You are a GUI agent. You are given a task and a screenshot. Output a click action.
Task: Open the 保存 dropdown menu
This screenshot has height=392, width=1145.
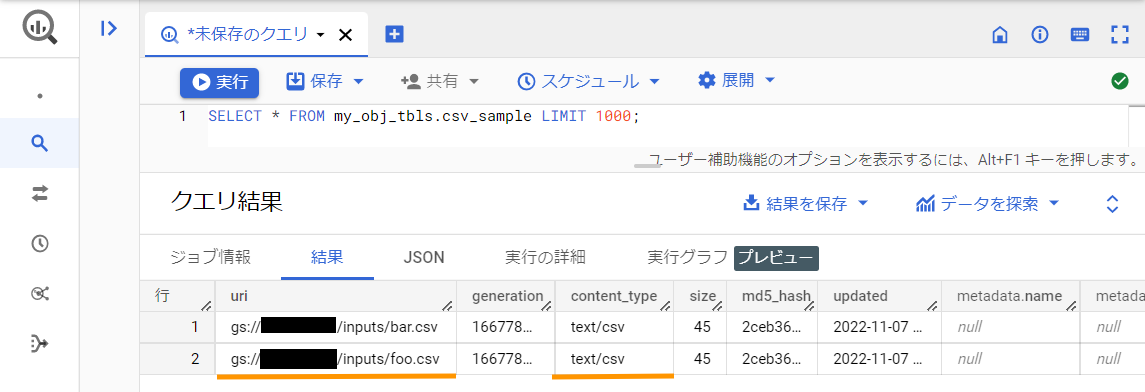tap(324, 81)
